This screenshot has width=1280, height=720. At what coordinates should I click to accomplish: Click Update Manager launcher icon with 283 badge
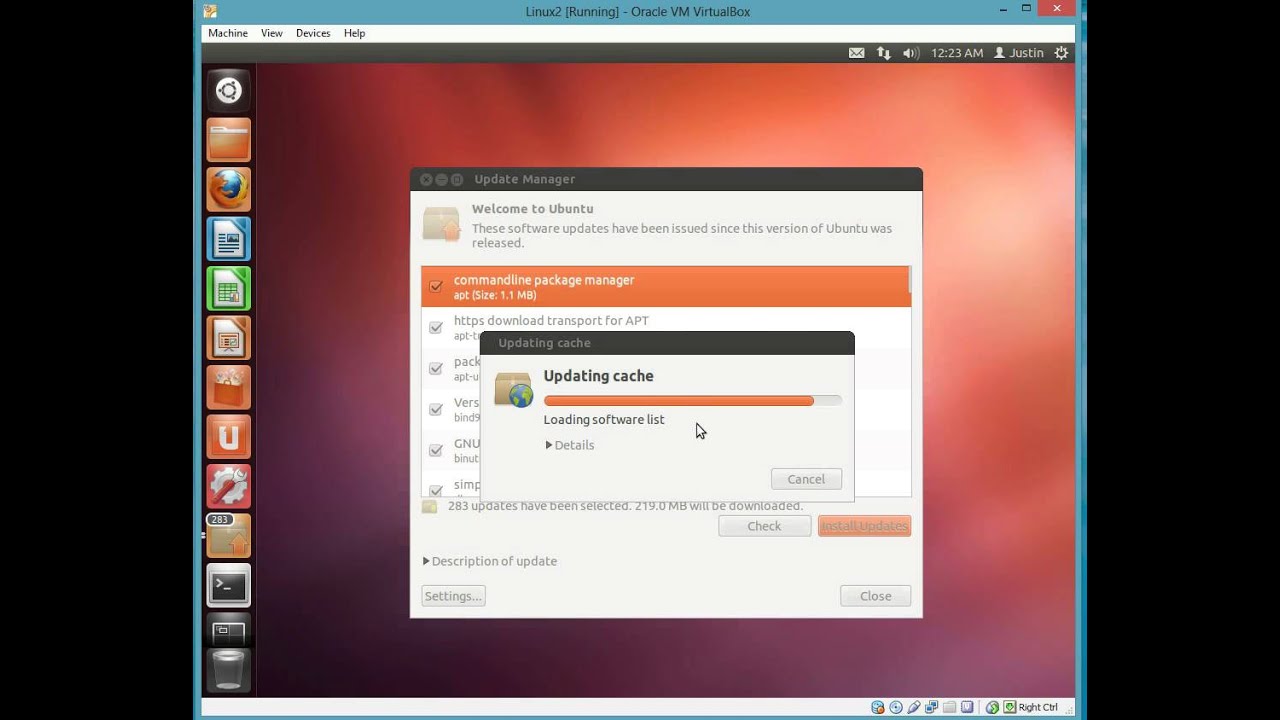click(229, 536)
